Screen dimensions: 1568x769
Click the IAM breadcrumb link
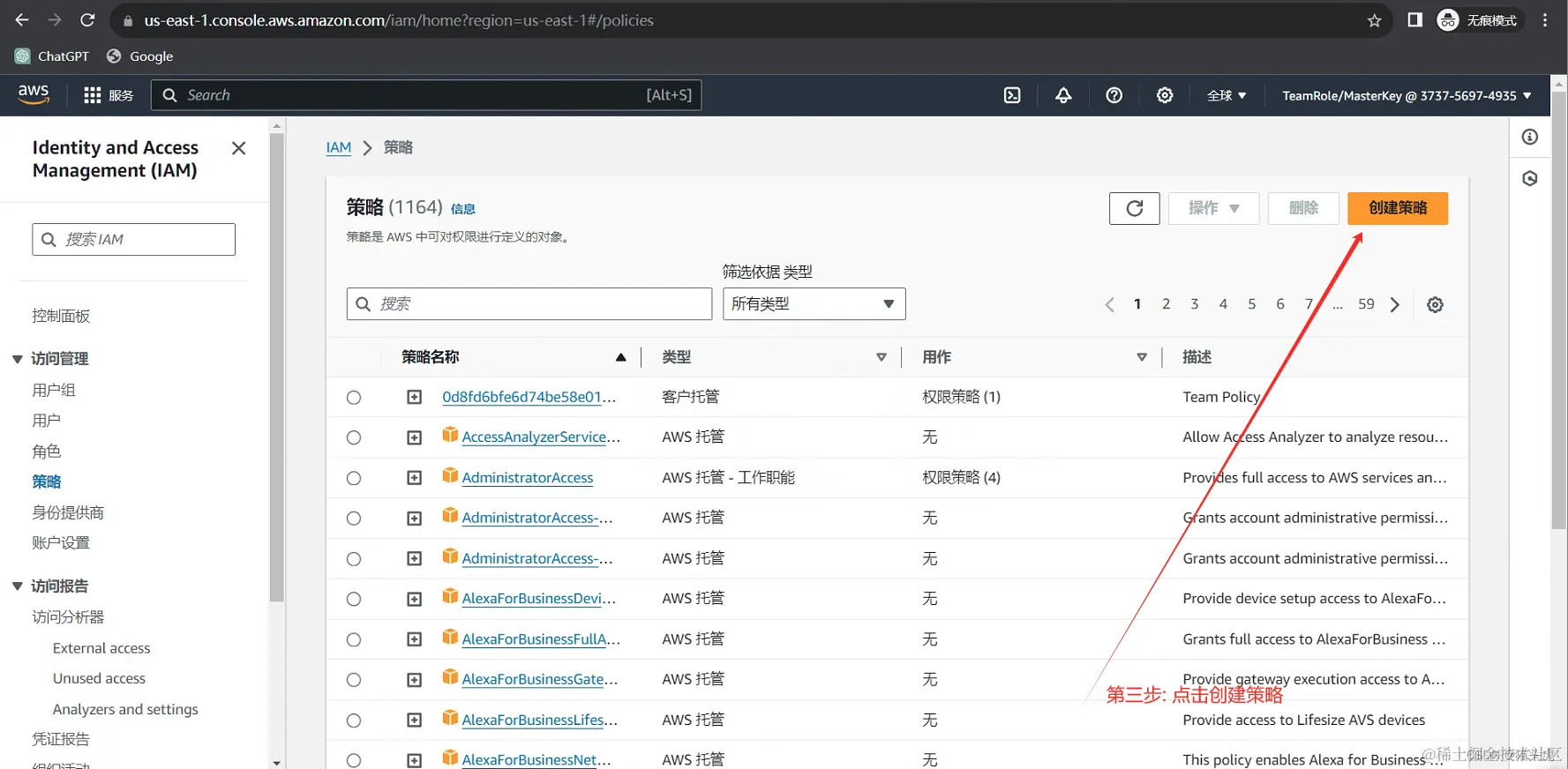[339, 147]
